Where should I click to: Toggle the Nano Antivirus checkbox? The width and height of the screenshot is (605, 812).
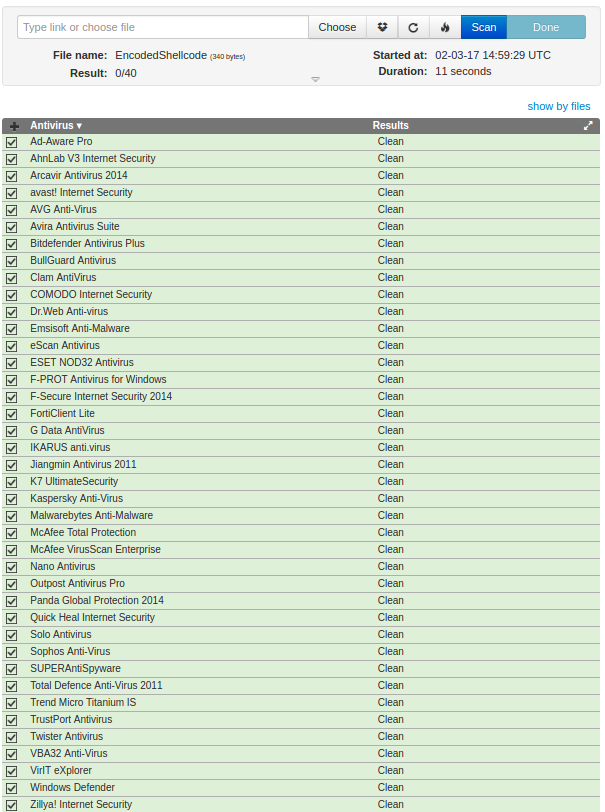(12, 568)
